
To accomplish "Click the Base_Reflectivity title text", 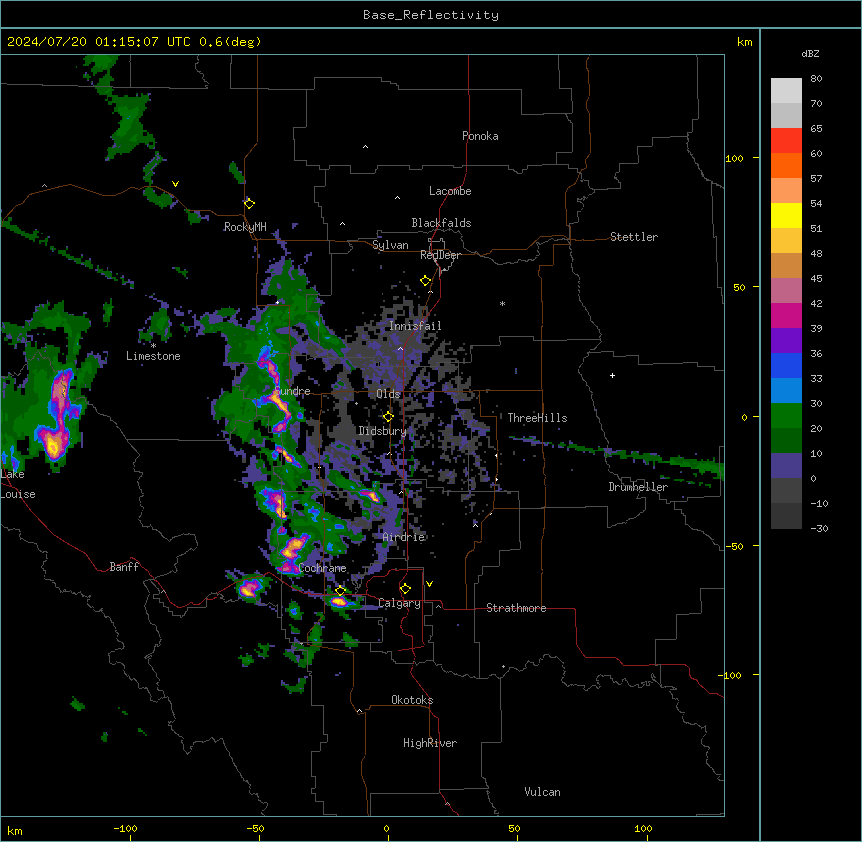I will [431, 15].
